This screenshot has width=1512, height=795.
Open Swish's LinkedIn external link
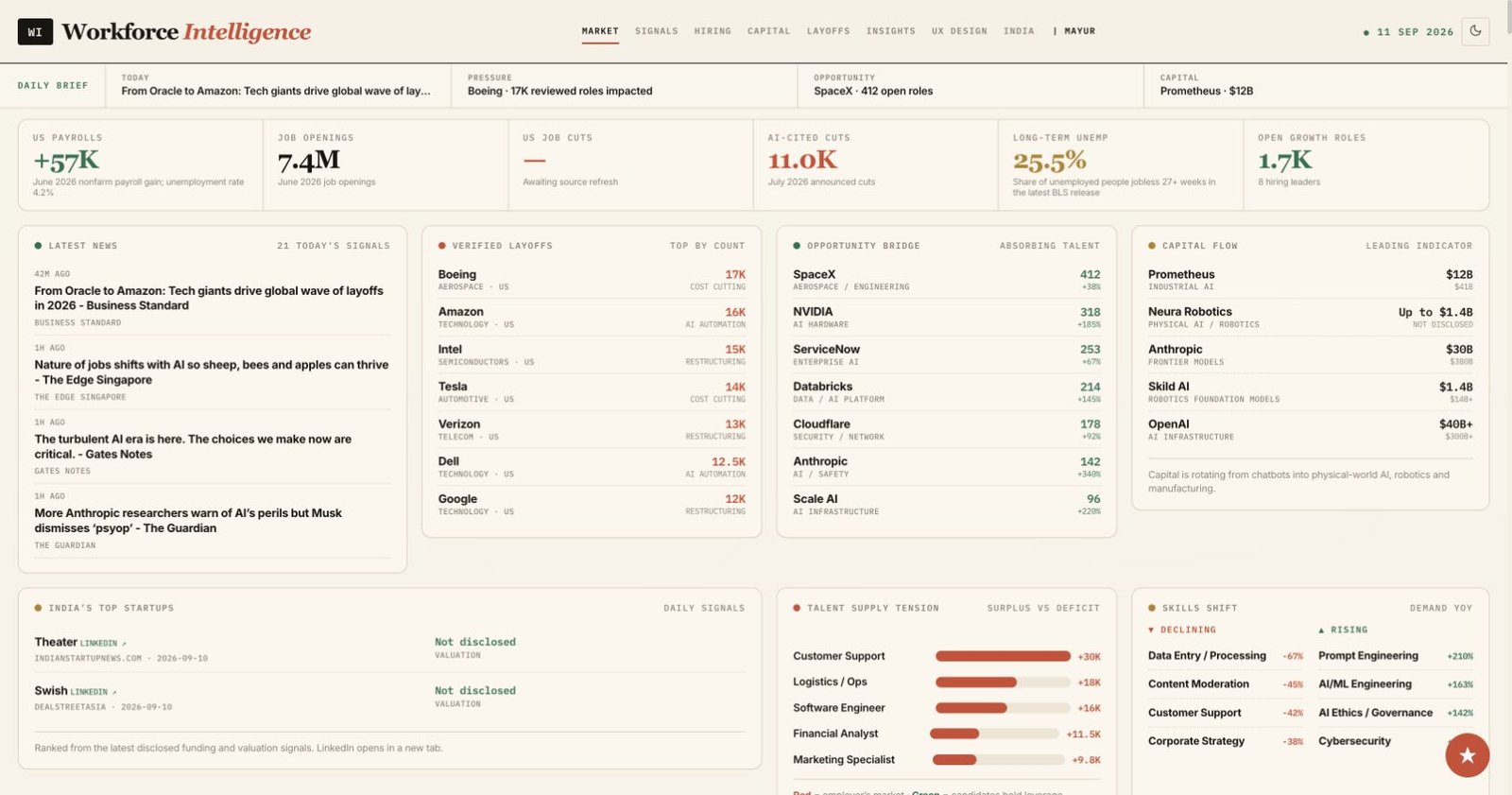[94, 692]
